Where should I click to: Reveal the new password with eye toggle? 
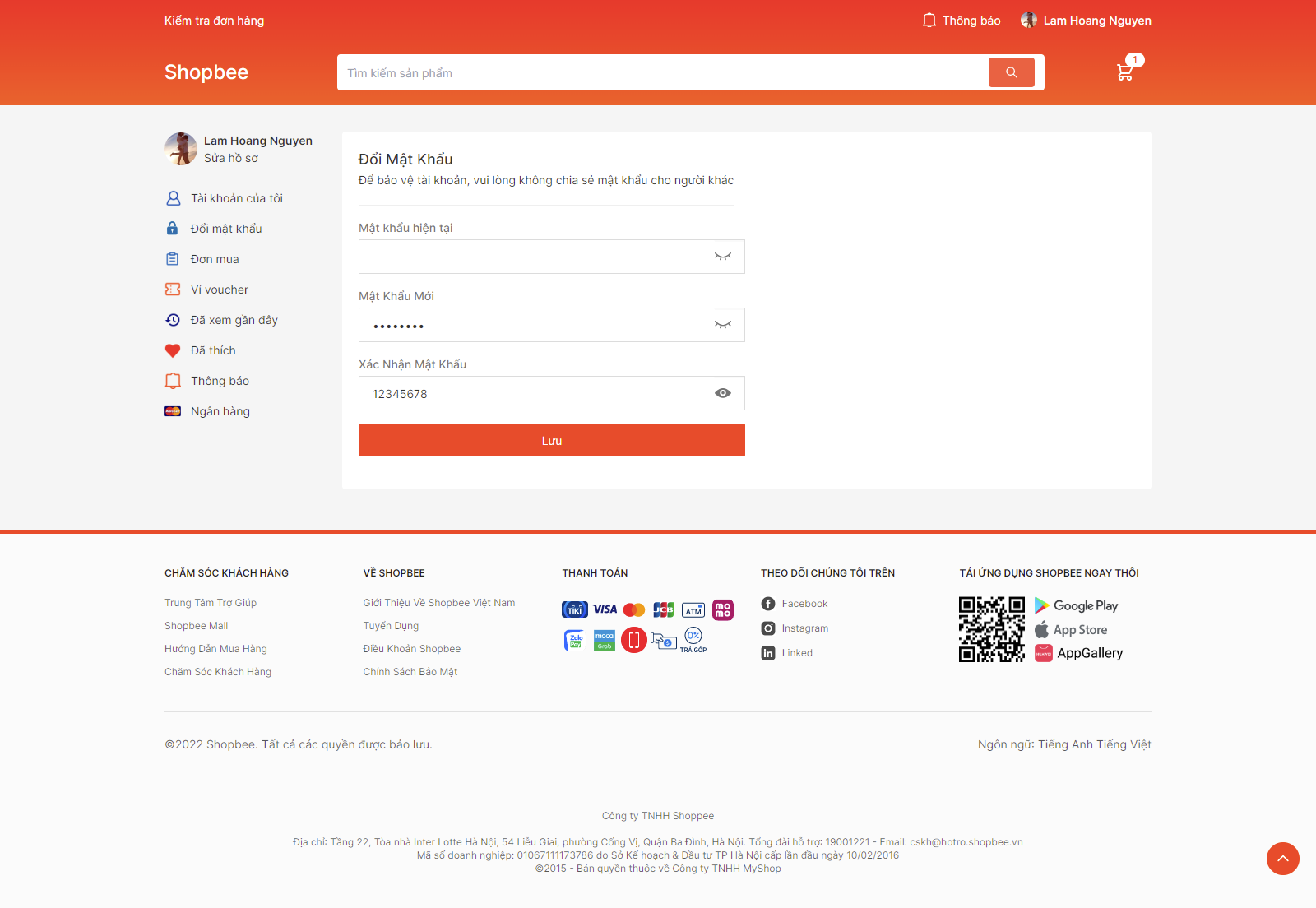723,325
